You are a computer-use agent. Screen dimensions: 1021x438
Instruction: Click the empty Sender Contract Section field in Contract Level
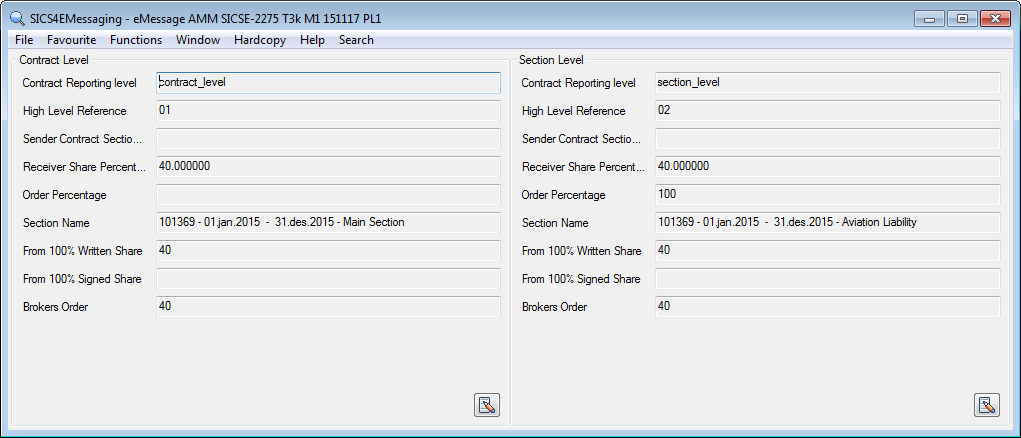pos(328,139)
